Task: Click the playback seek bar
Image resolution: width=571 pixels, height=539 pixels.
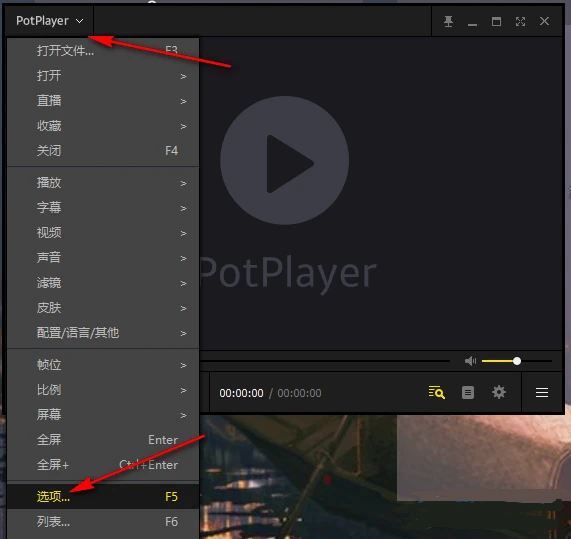Action: 325,361
